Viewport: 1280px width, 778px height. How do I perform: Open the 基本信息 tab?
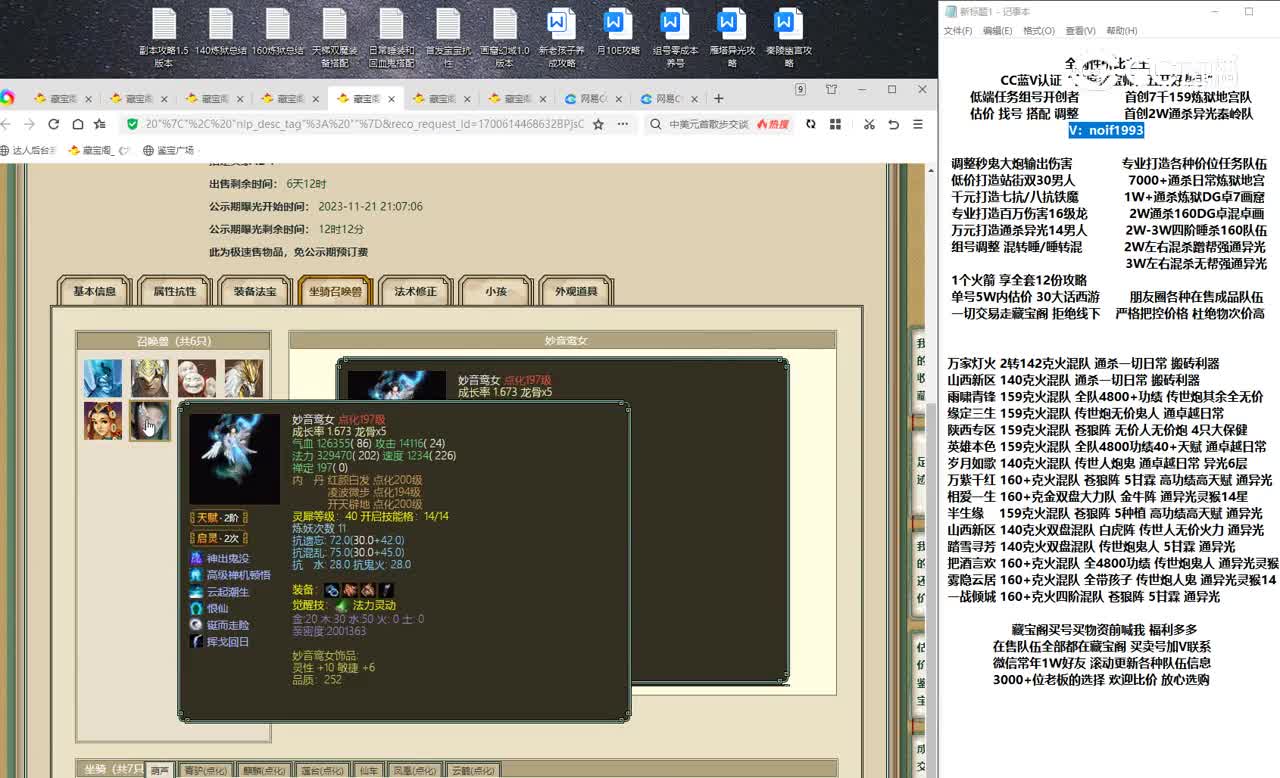point(95,291)
